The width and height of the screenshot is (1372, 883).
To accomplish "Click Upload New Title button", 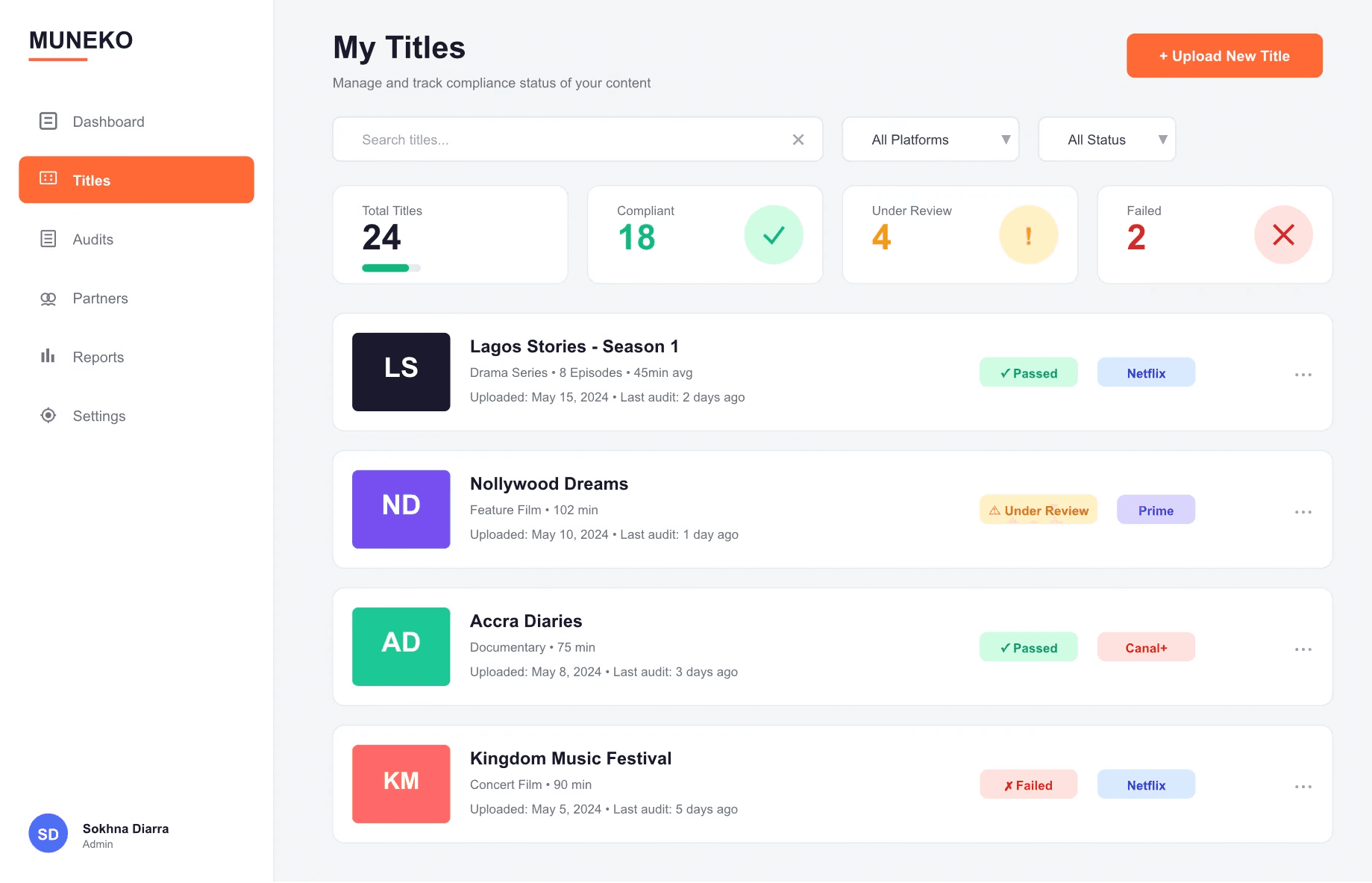I will (x=1224, y=56).
